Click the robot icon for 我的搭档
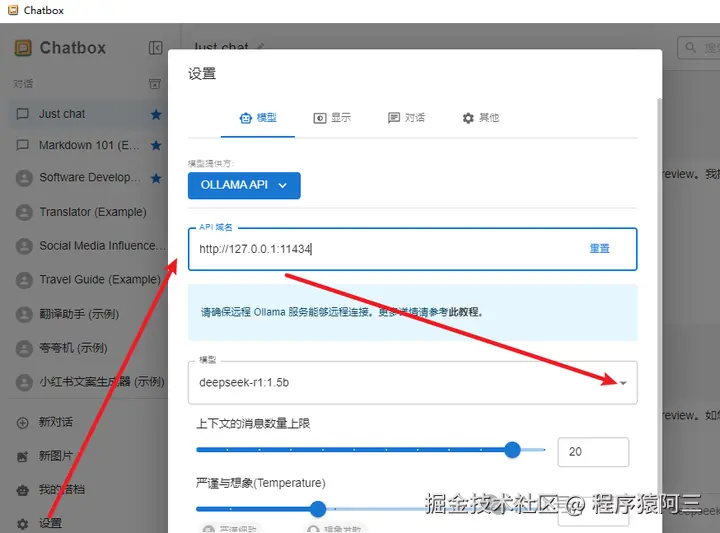Screen dimensions: 720x533 [22, 490]
